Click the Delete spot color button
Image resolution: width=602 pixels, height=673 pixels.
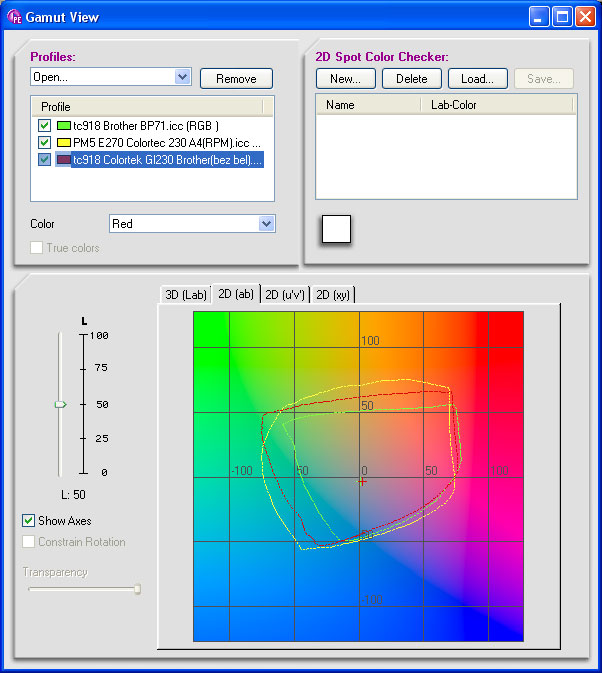pyautogui.click(x=411, y=79)
